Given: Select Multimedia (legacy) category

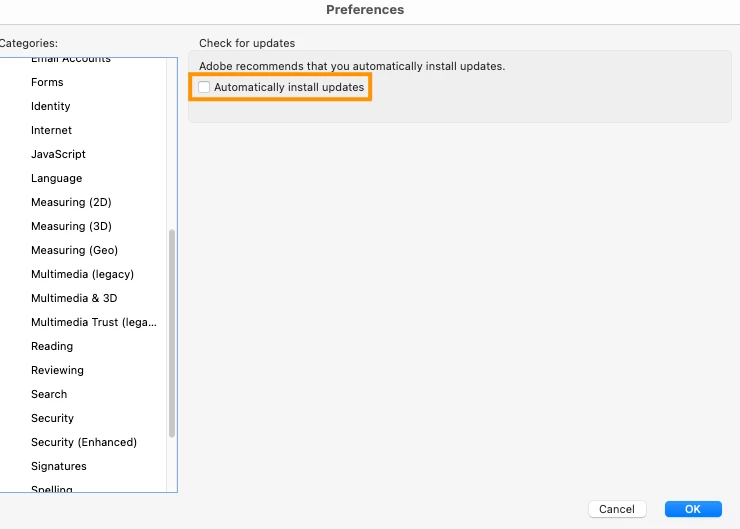Looking at the screenshot, I should point(82,274).
